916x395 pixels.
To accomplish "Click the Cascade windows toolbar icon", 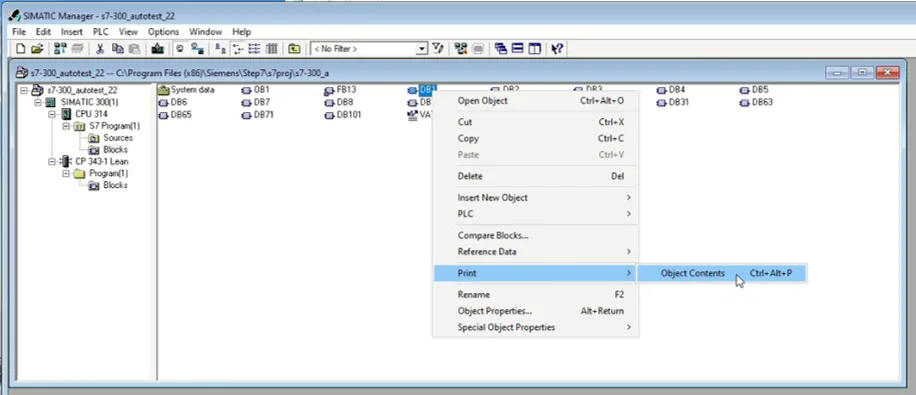I will click(501, 48).
